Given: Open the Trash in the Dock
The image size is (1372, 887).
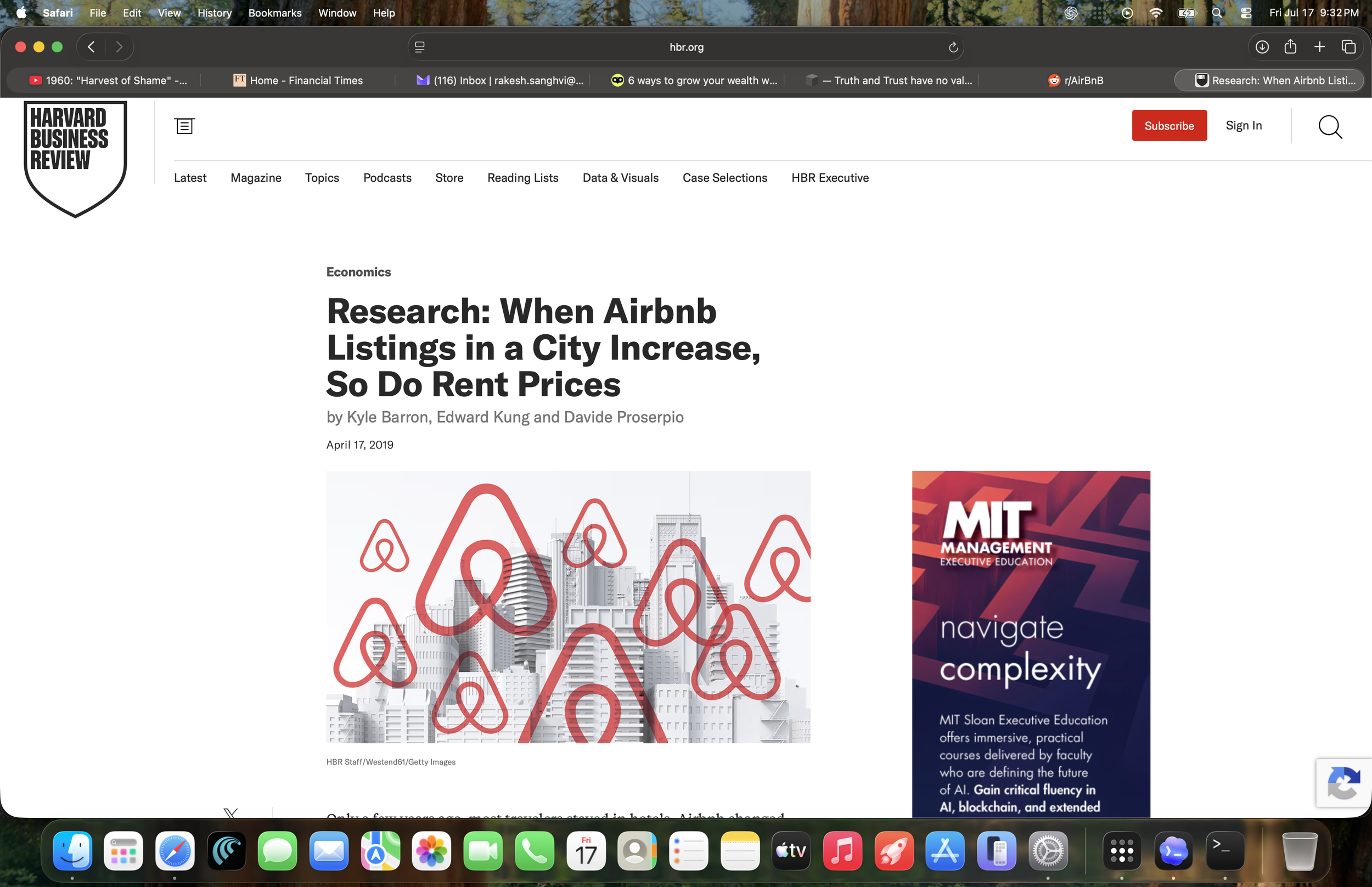Looking at the screenshot, I should click(x=1300, y=851).
